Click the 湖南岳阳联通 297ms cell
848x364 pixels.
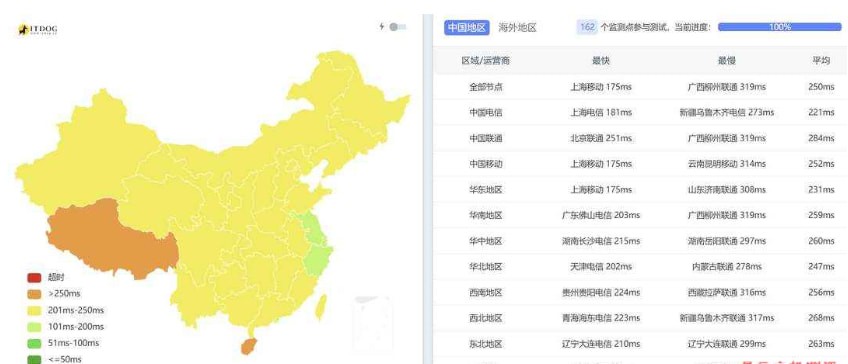[726, 241]
